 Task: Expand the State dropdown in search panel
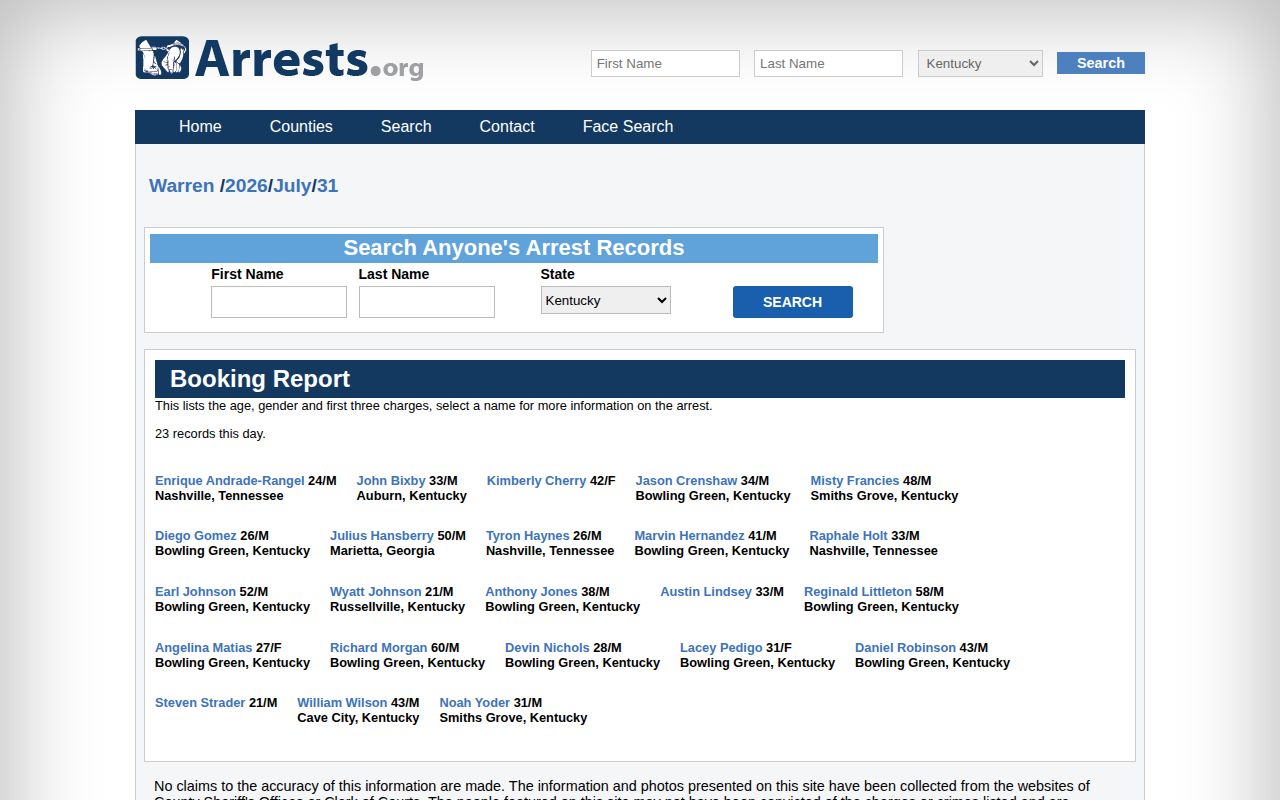tap(606, 300)
